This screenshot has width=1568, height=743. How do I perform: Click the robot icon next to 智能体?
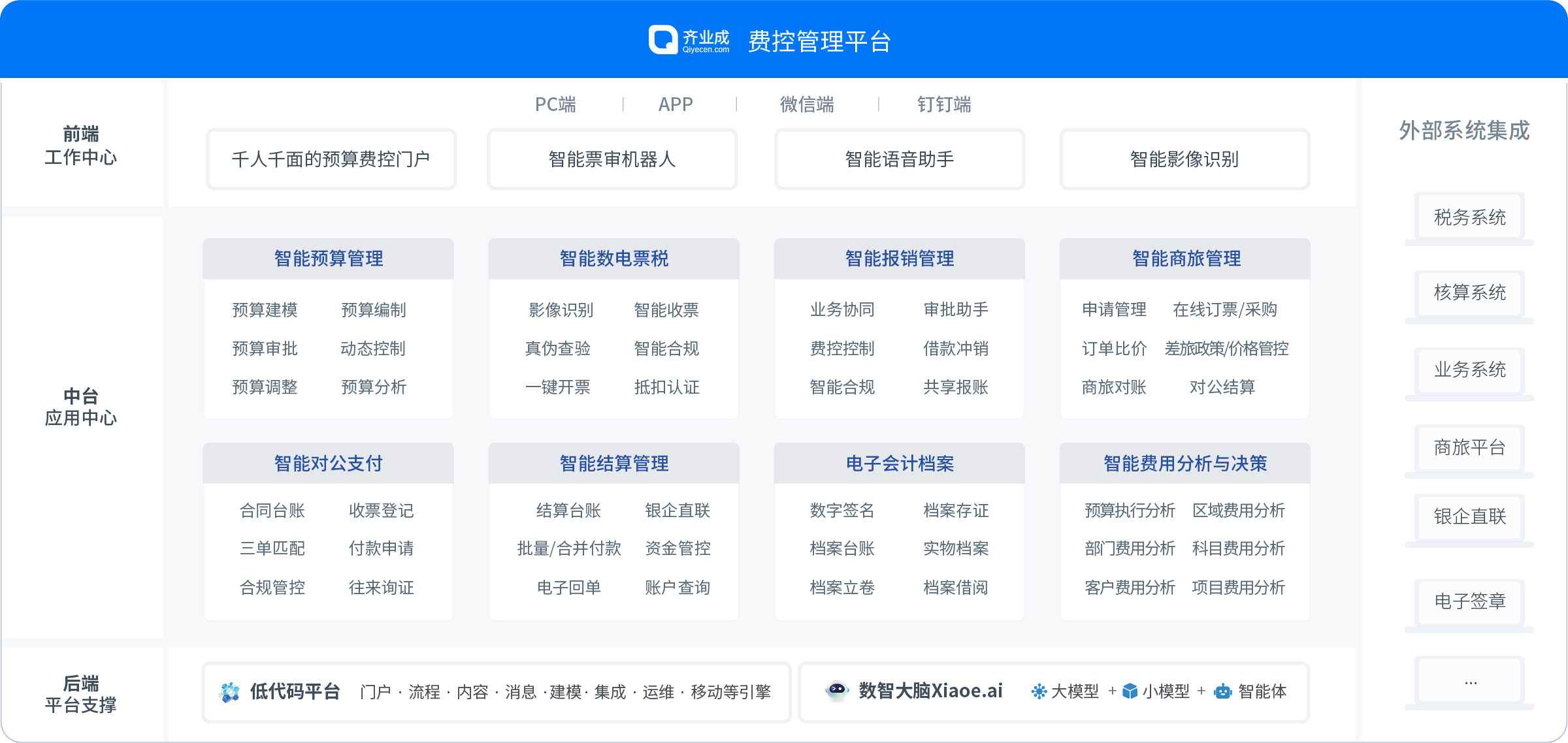[1224, 691]
